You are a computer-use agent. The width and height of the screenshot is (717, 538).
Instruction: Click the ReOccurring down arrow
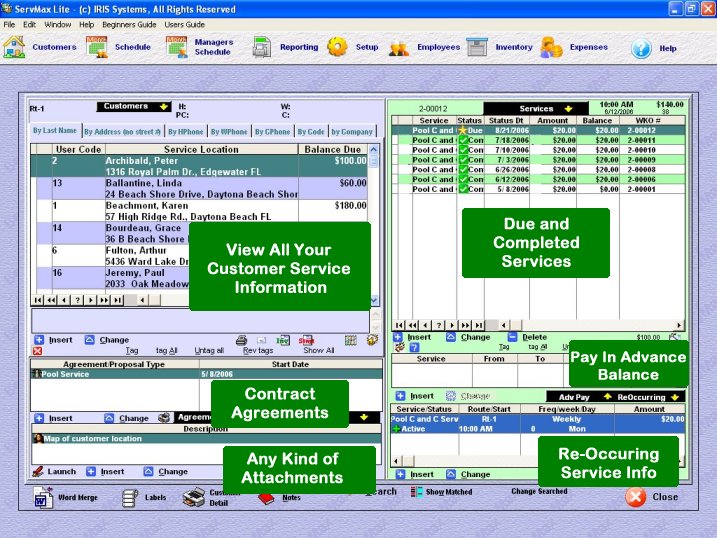point(675,397)
